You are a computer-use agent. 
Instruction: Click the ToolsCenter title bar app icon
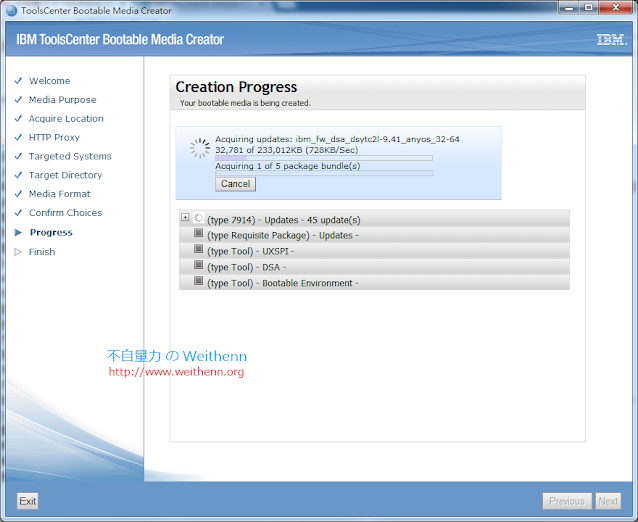(12, 11)
